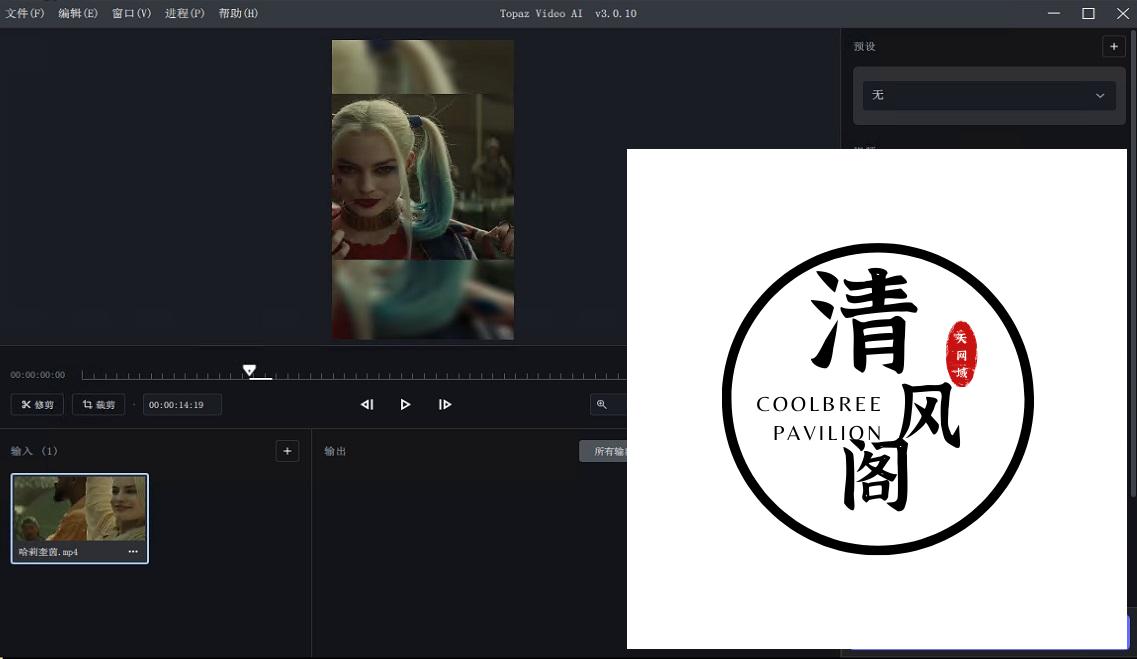Screen dimensions: 1137x659
Task: Open the 编辑(E) menu
Action: [x=78, y=13]
